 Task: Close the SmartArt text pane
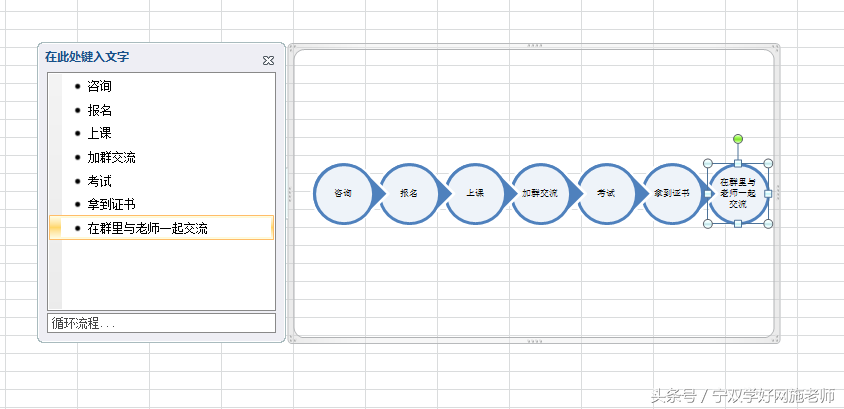(x=268, y=61)
